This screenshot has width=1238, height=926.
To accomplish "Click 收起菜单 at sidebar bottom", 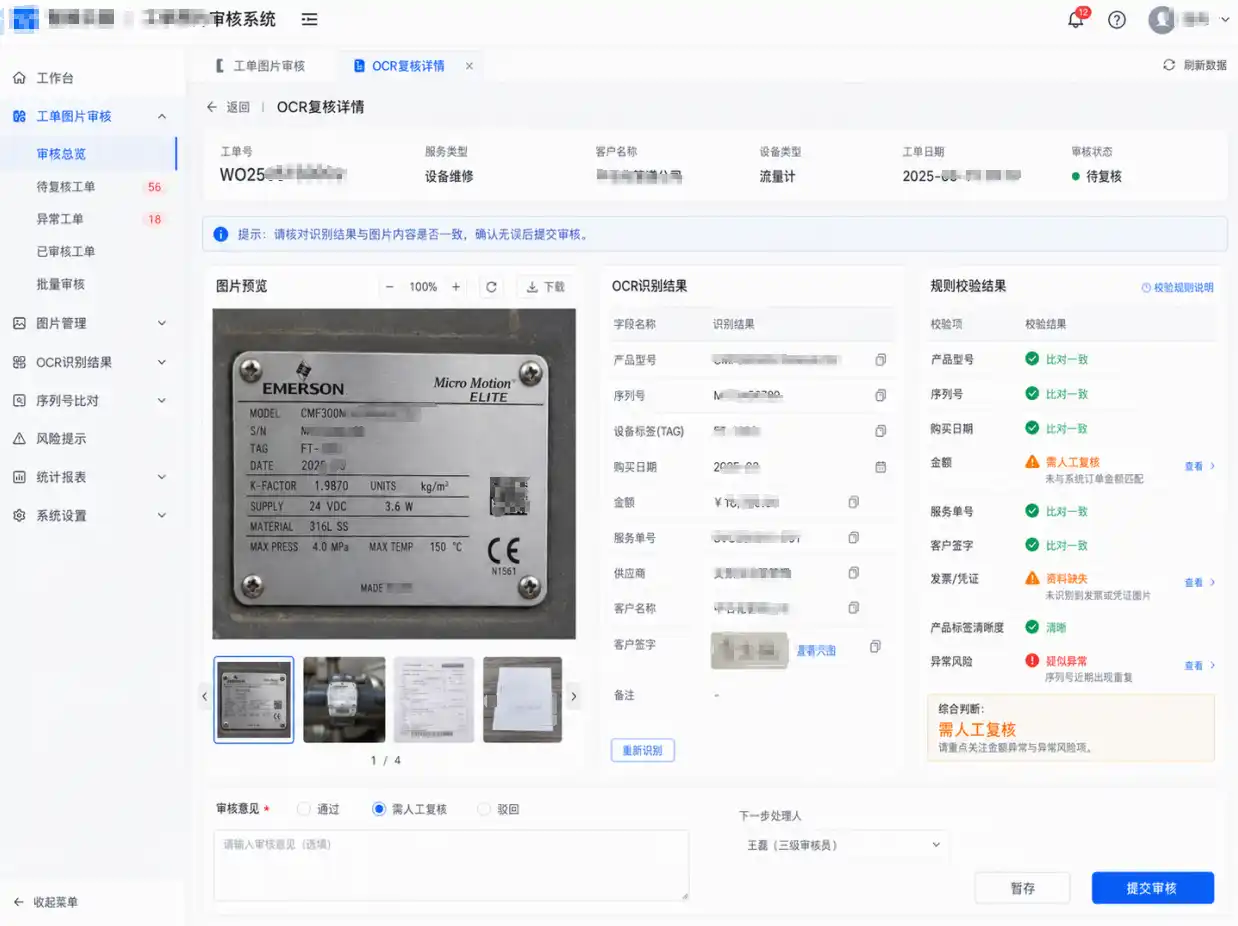I will [45, 902].
